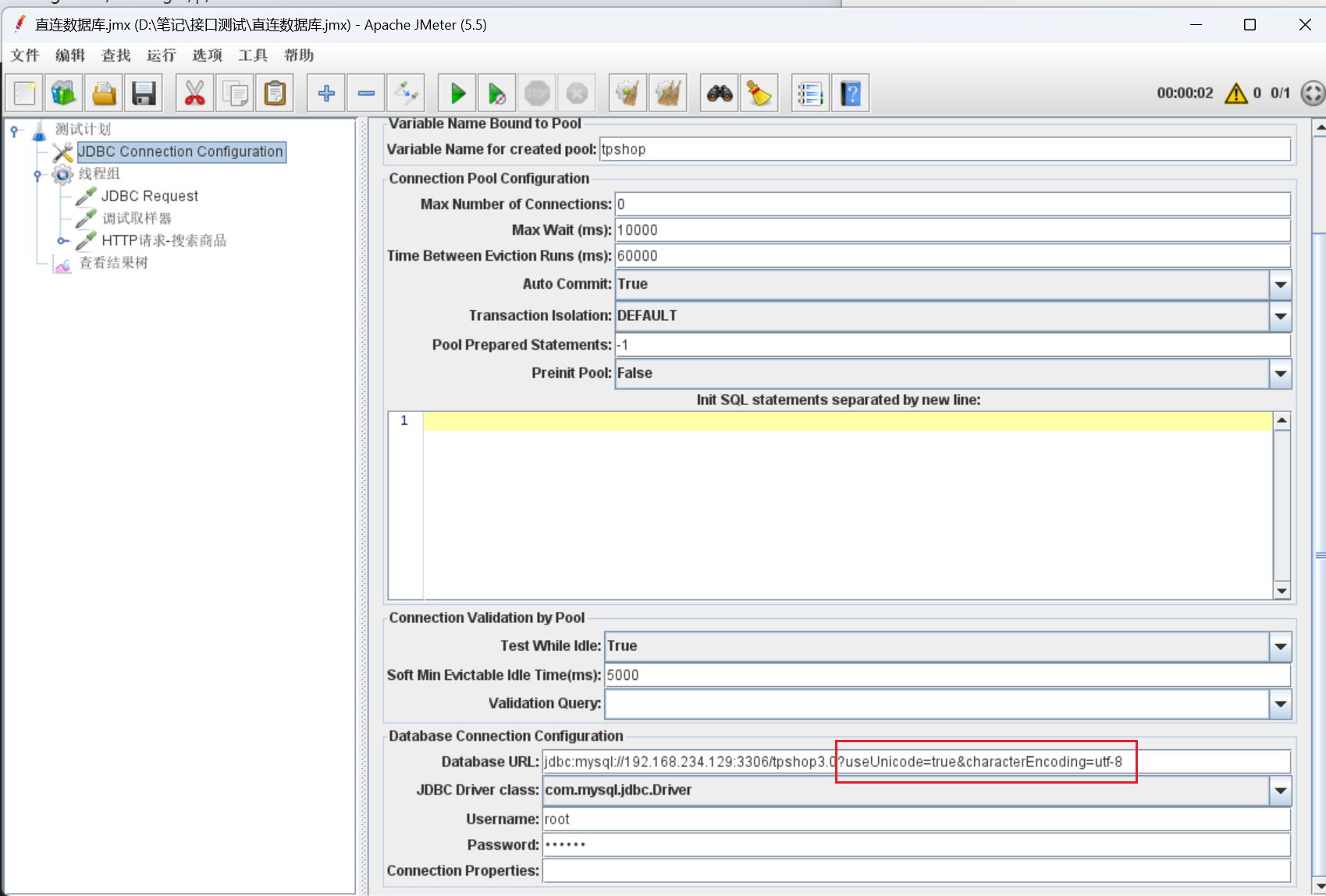Screen dimensions: 1326x896
Task: Click the Max Number of Connections field
Action: (x=952, y=204)
